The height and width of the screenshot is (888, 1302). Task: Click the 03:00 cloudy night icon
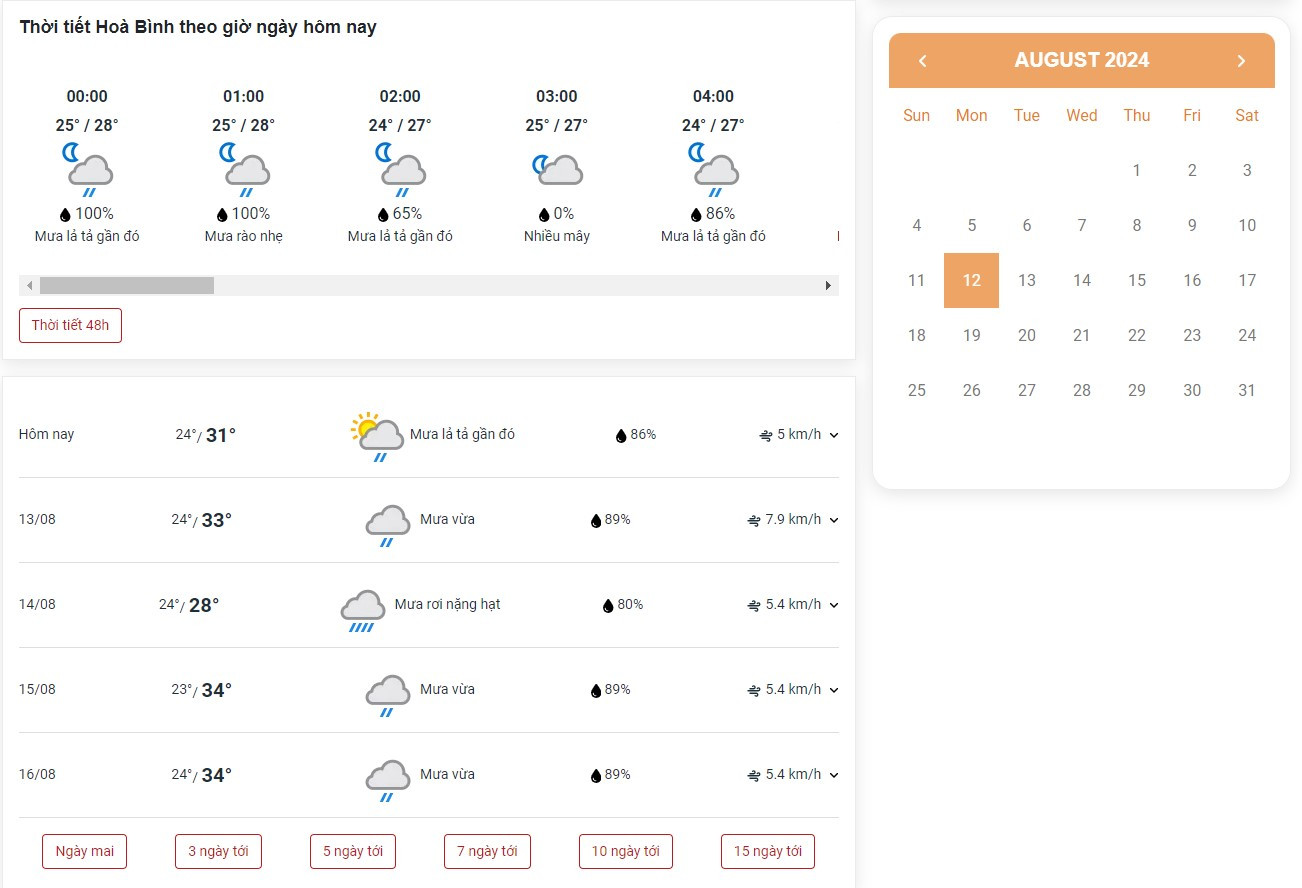[x=557, y=169]
